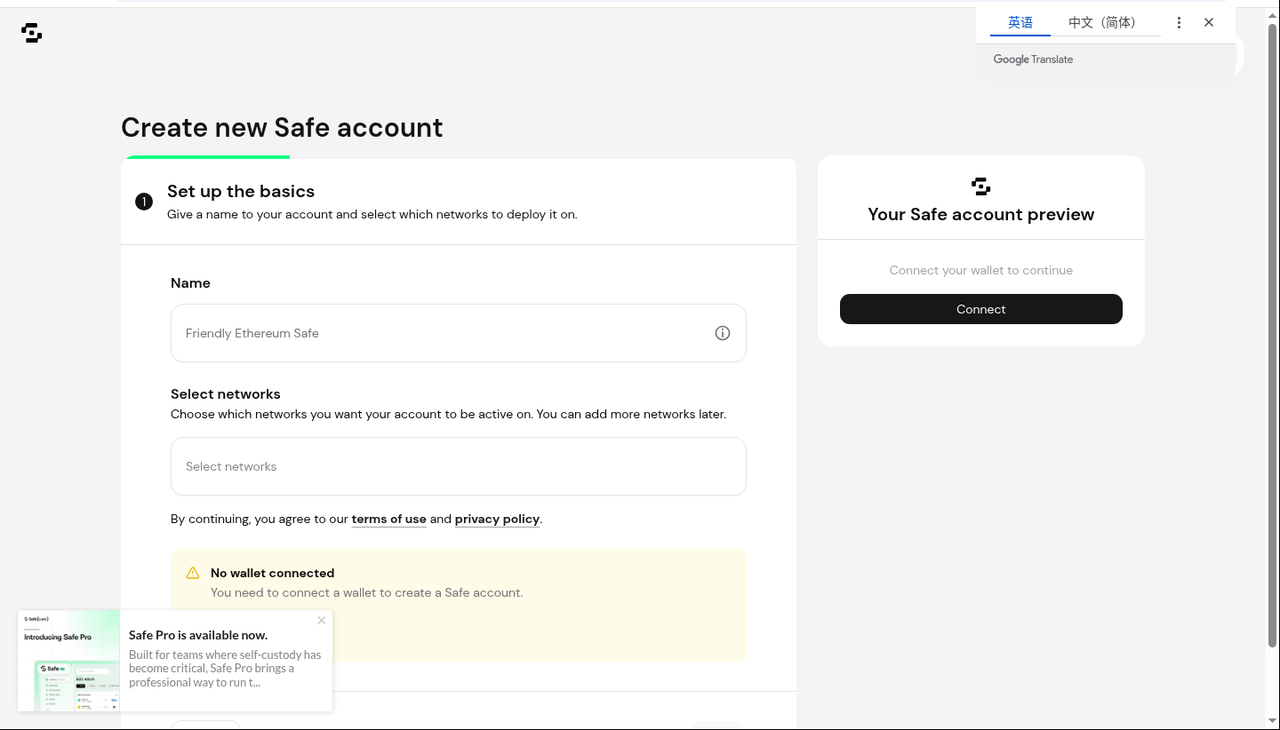Close the Google Translate popup

click(1209, 22)
